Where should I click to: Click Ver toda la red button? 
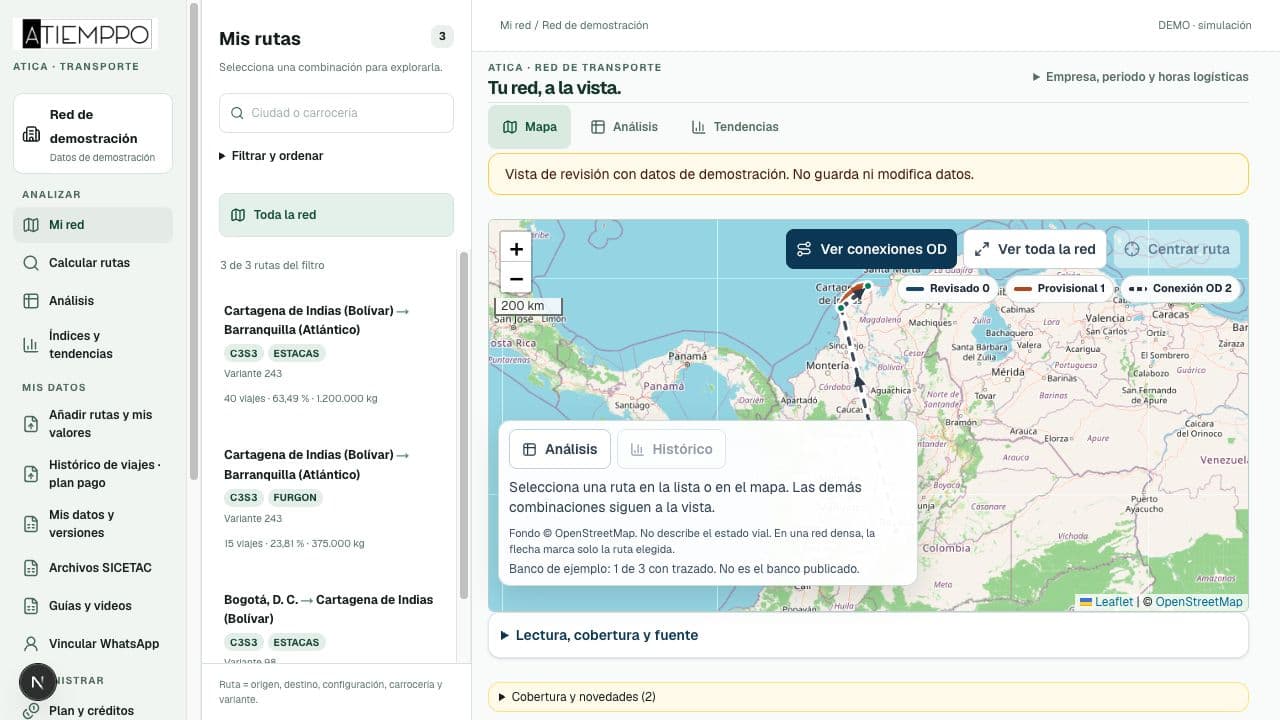[1034, 249]
